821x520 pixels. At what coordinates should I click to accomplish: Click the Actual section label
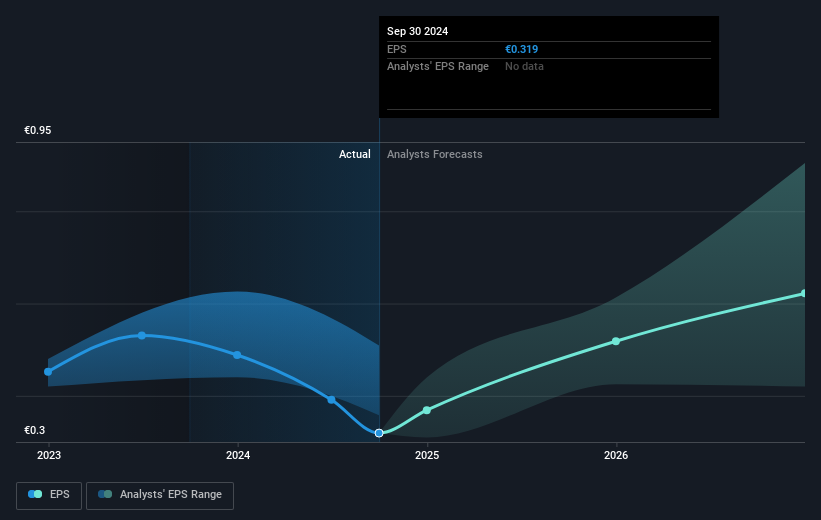354,154
